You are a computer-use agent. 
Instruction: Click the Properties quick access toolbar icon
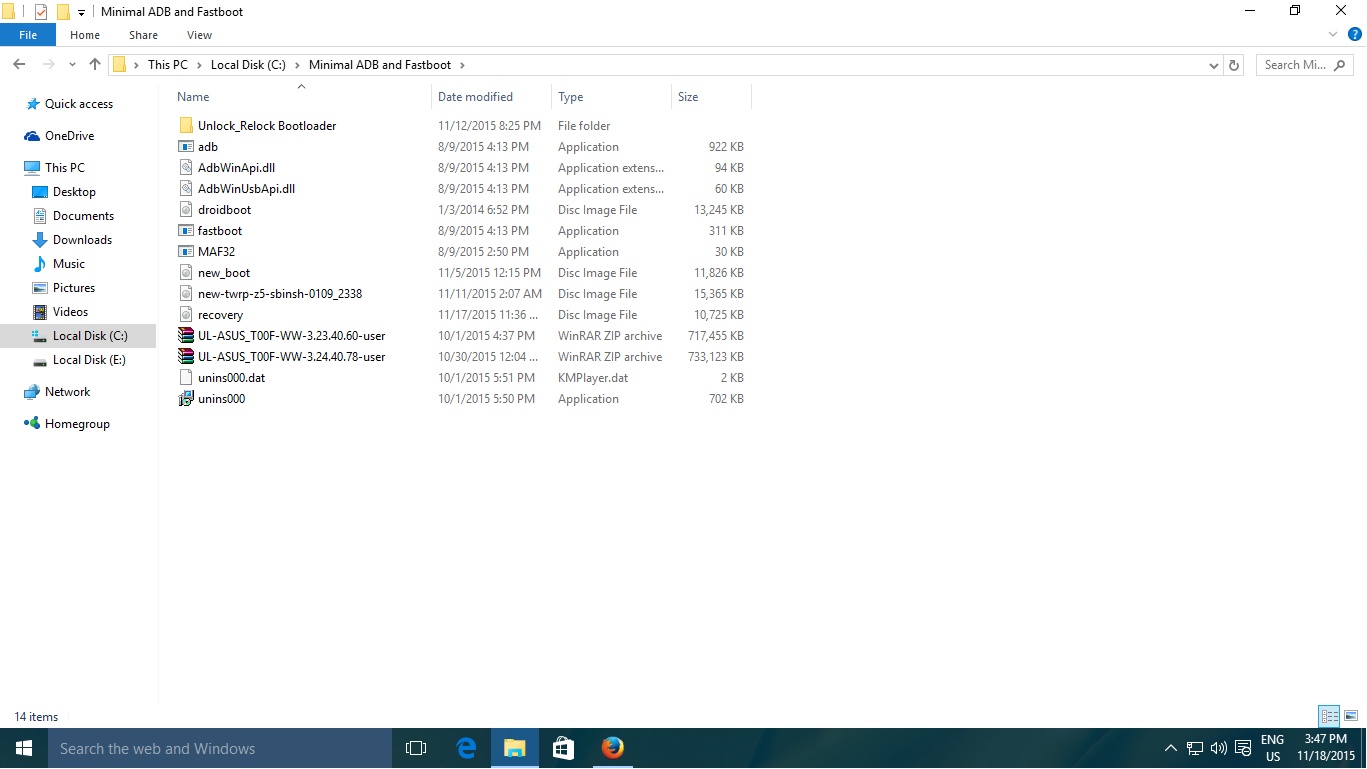click(41, 12)
